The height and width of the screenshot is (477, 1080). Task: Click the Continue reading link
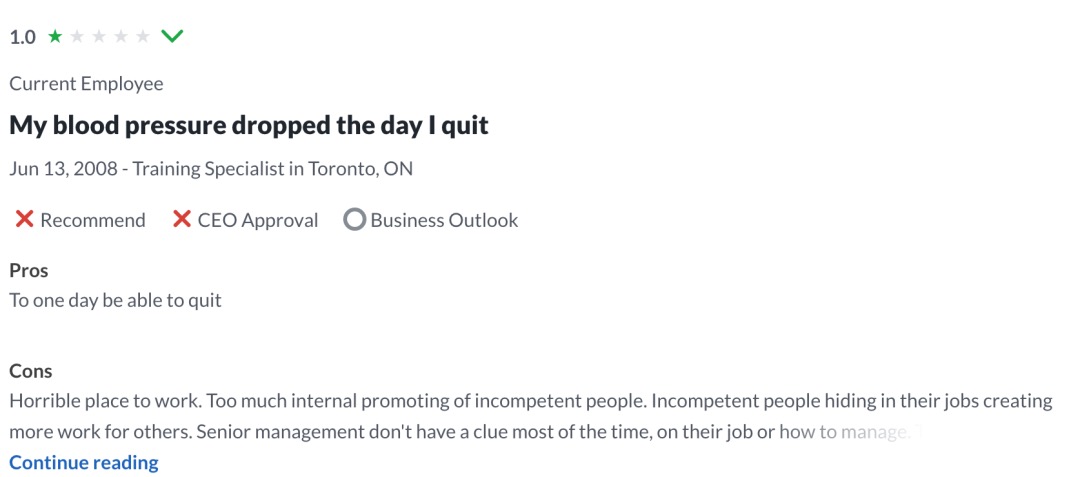pyautogui.click(x=84, y=463)
